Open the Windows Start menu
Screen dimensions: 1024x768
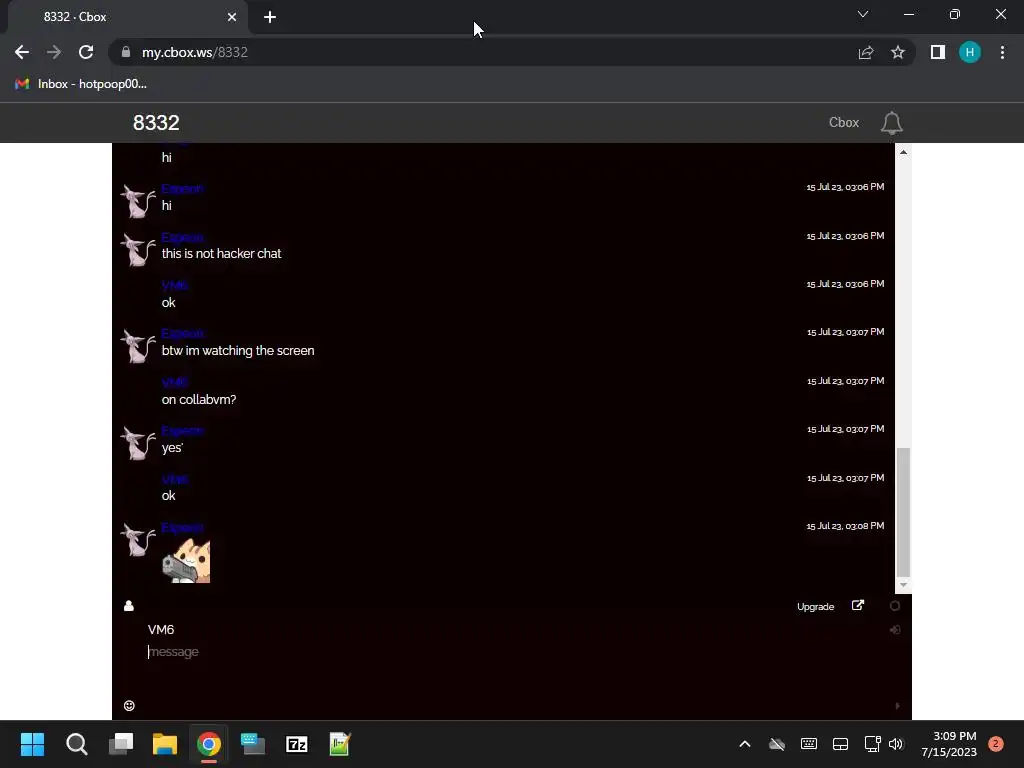(32, 744)
